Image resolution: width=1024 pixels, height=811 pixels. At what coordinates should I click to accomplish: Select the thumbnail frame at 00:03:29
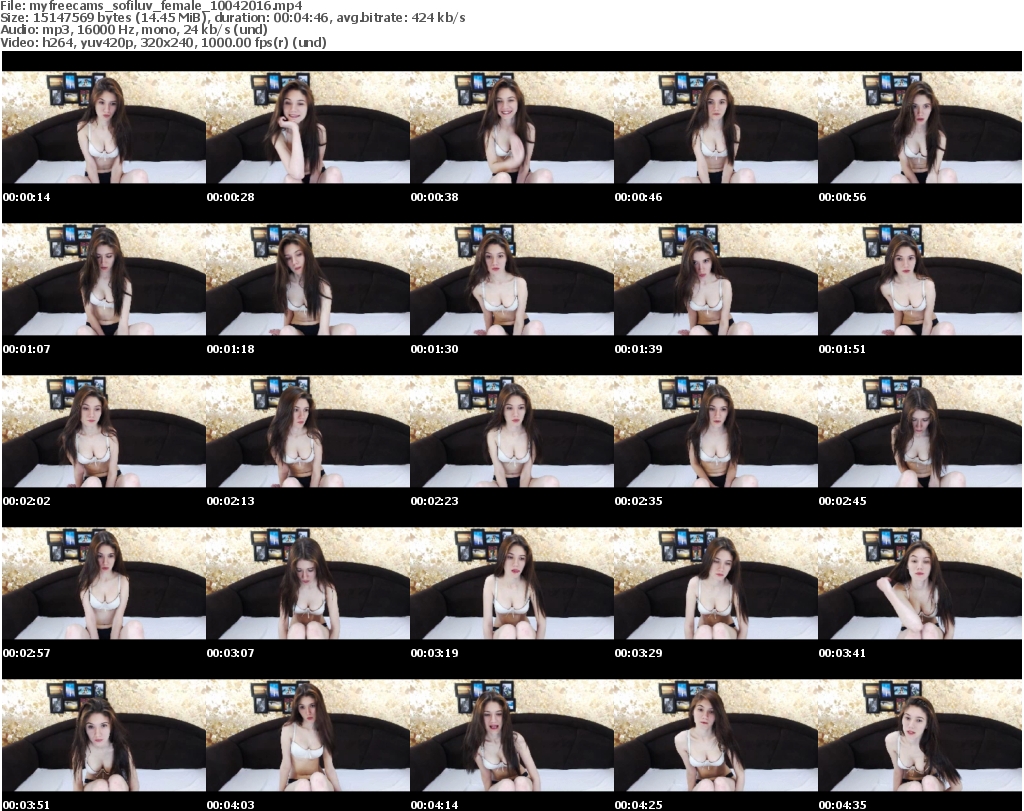(x=716, y=584)
